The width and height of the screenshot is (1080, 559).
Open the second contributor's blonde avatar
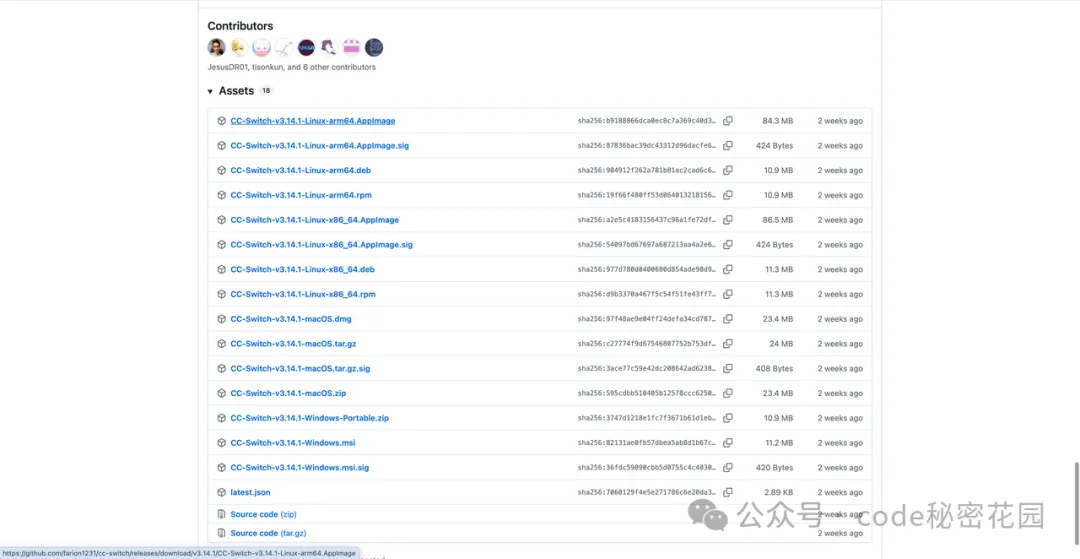click(x=239, y=48)
